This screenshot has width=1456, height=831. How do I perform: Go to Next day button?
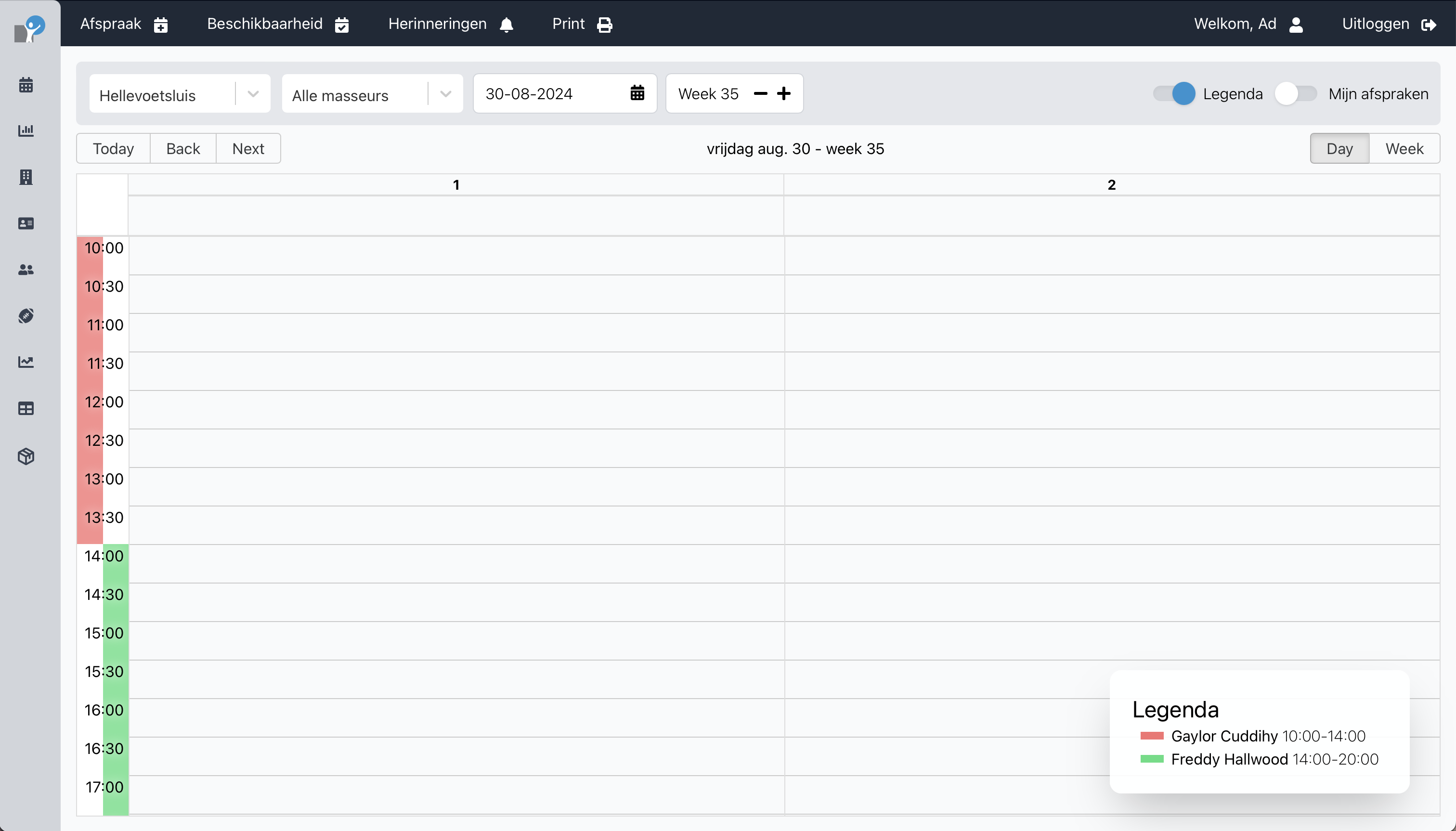[247, 149]
